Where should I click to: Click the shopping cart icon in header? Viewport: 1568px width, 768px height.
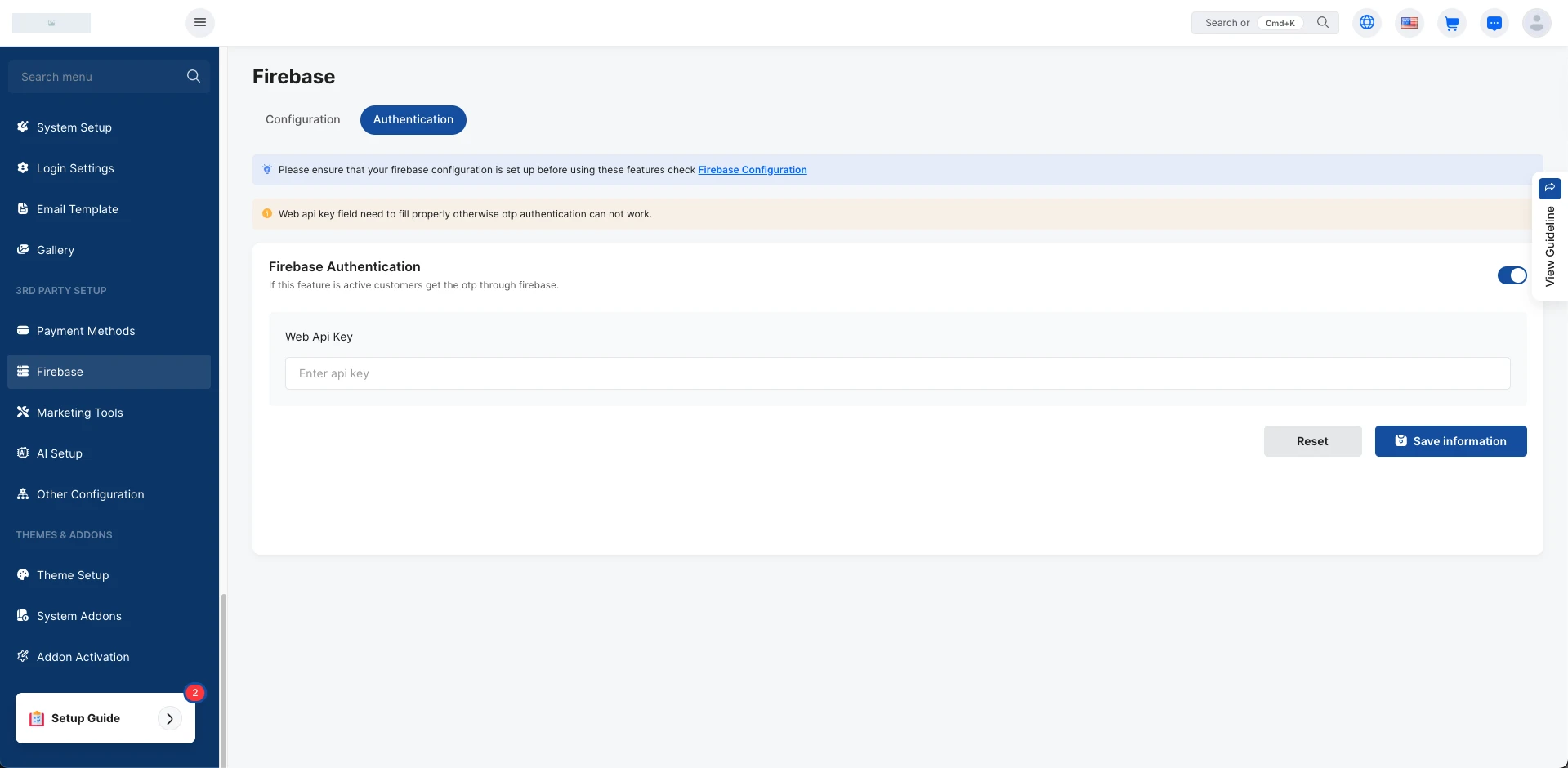(x=1452, y=23)
